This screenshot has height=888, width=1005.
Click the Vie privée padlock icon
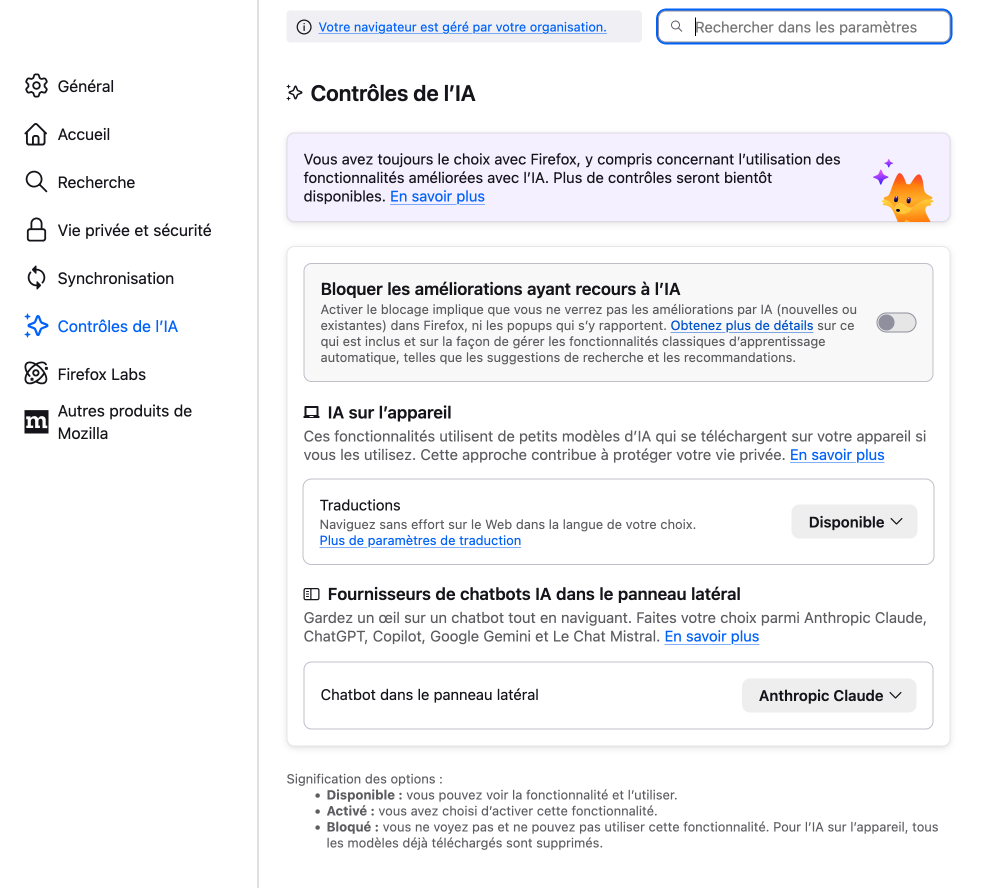pos(36,230)
